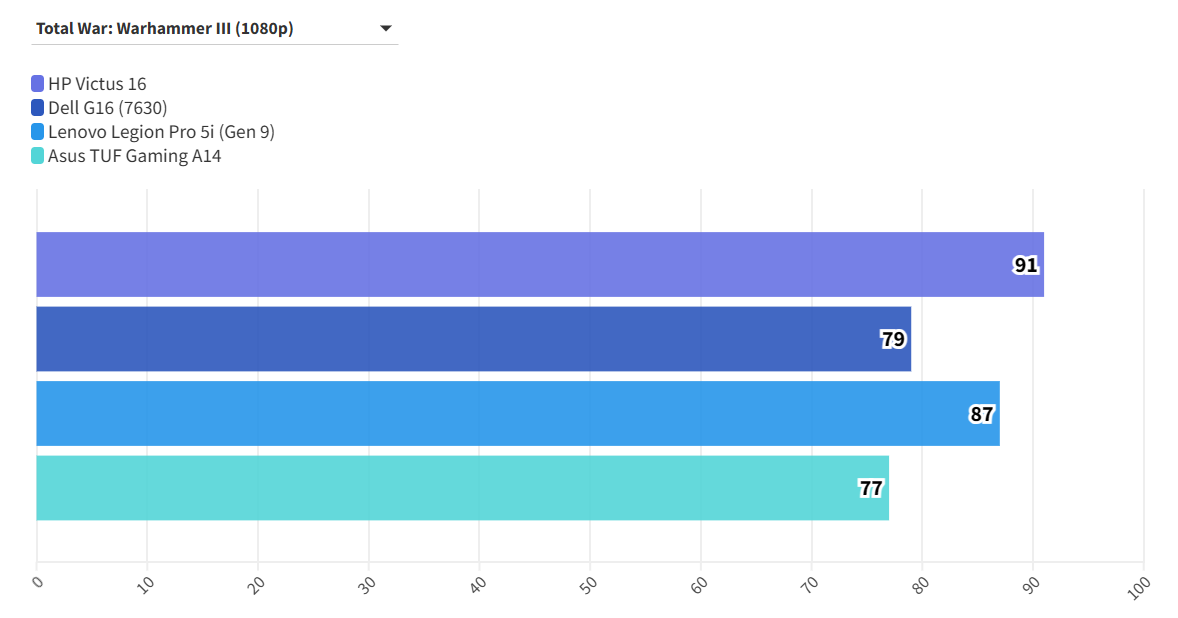1178x618 pixels.
Task: Click the 100 tick label on the x-axis
Action: (1139, 586)
